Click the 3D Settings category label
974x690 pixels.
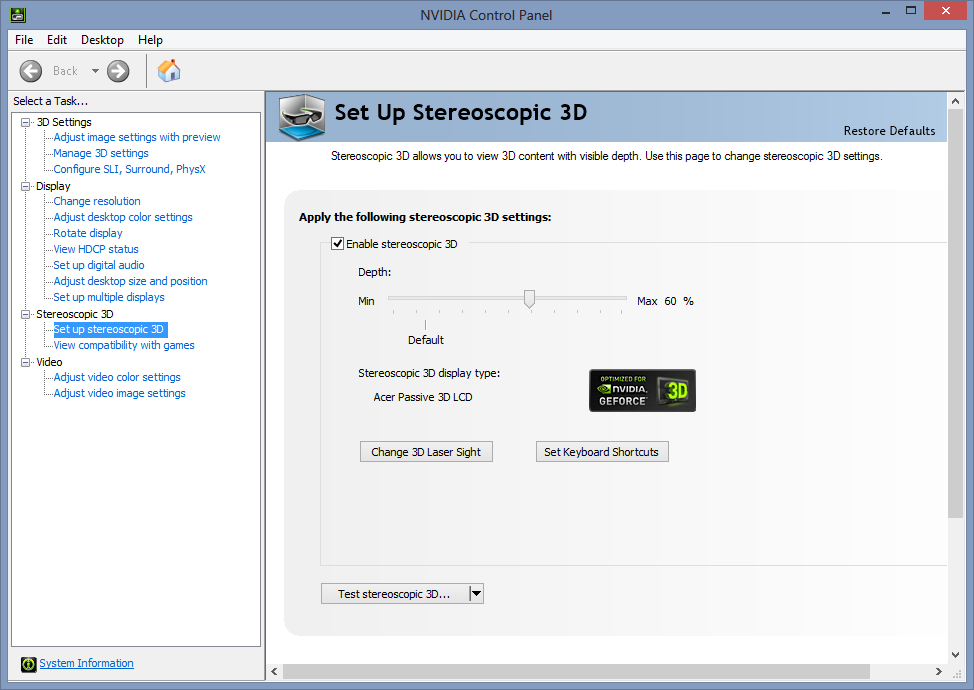click(64, 122)
